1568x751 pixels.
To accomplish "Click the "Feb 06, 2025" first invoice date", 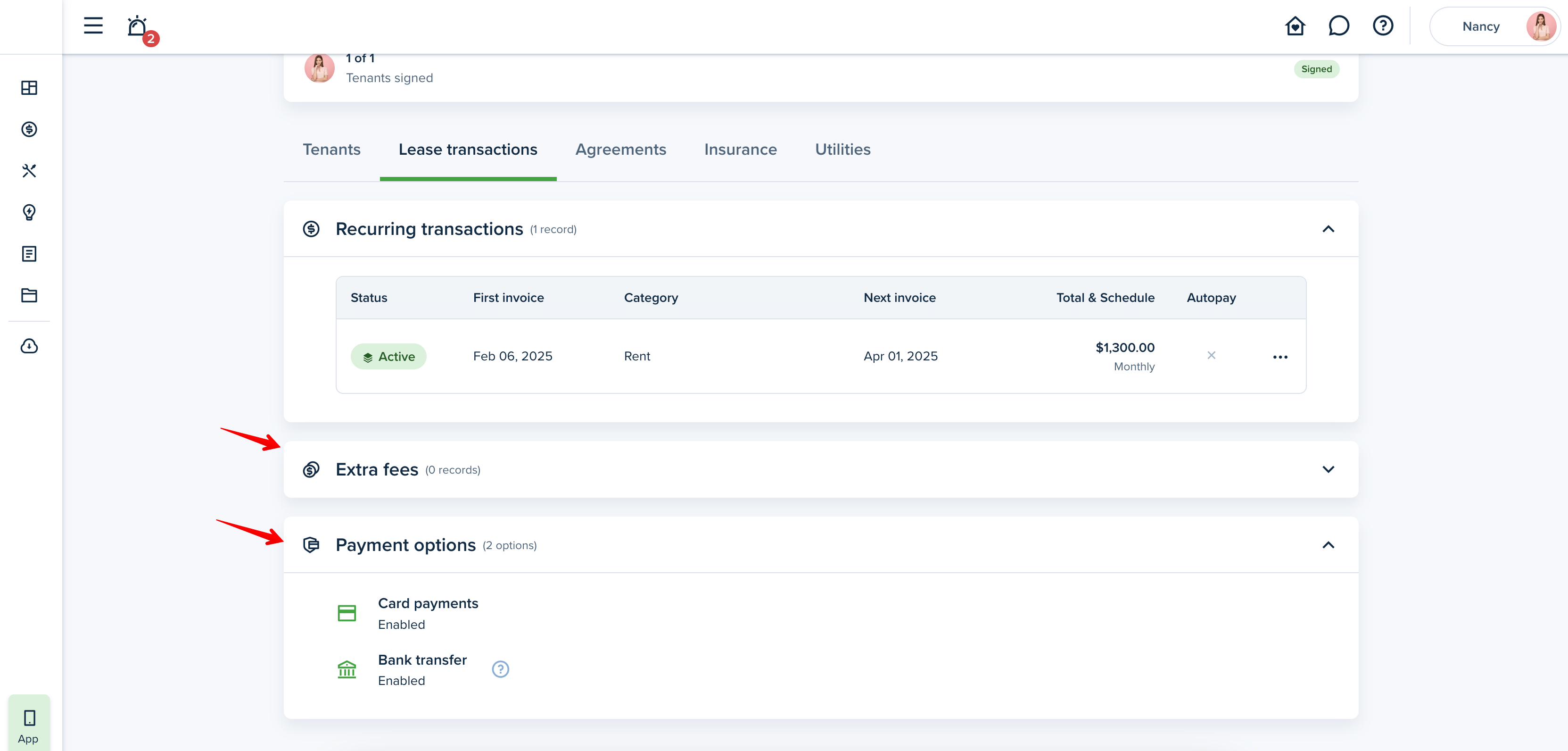I will click(x=512, y=356).
